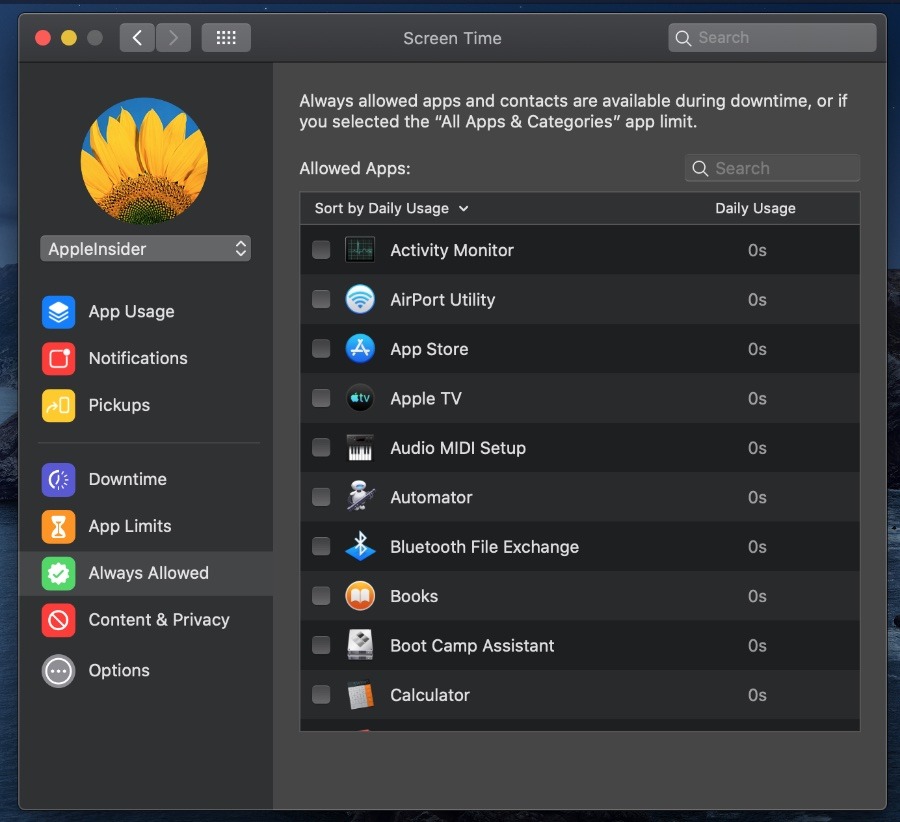Click the Allowed Apps search field
This screenshot has height=822, width=900.
772,168
